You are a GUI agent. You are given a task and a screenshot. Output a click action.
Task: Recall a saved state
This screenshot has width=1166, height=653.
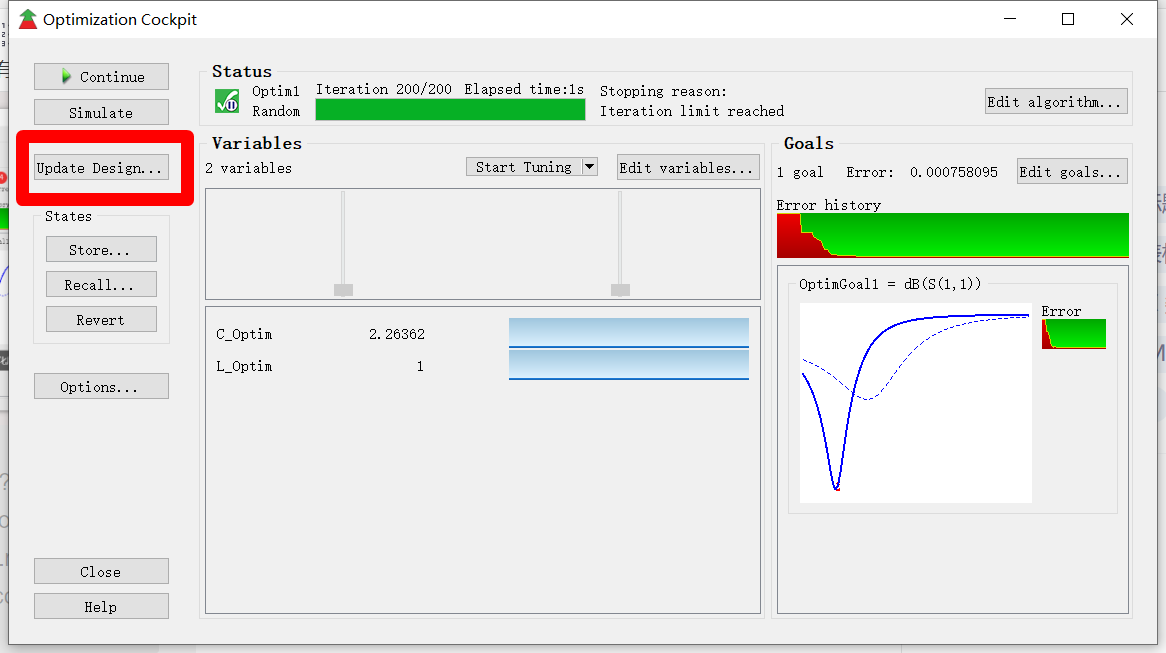point(101,285)
